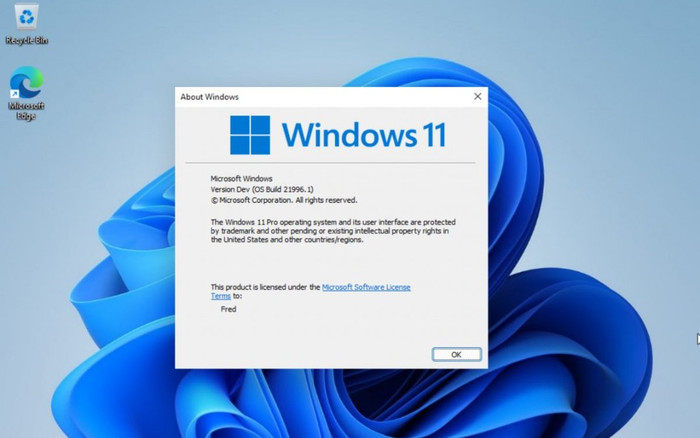Click the Windows 11 Pro trademark paragraph

click(x=333, y=231)
